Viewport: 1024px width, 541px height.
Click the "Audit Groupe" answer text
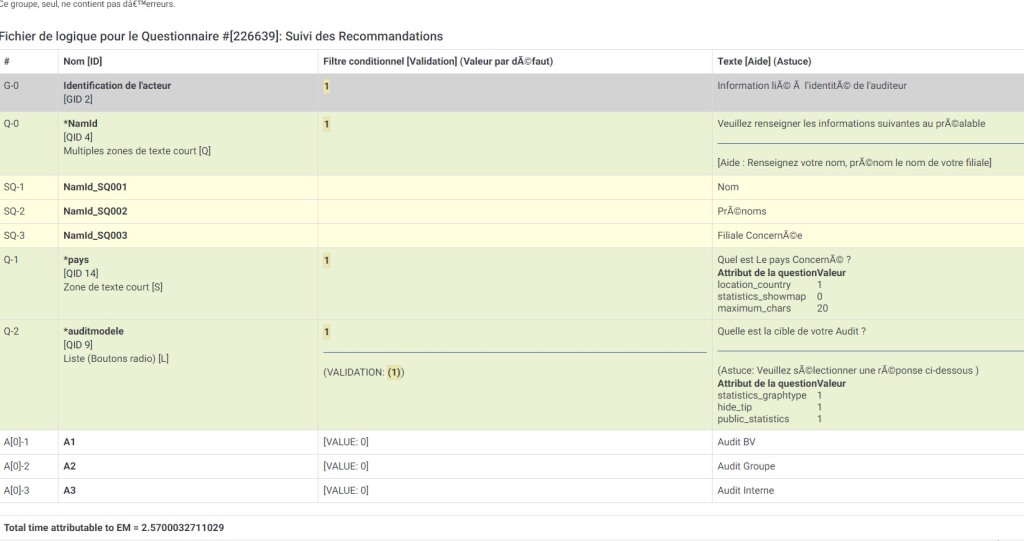point(746,466)
